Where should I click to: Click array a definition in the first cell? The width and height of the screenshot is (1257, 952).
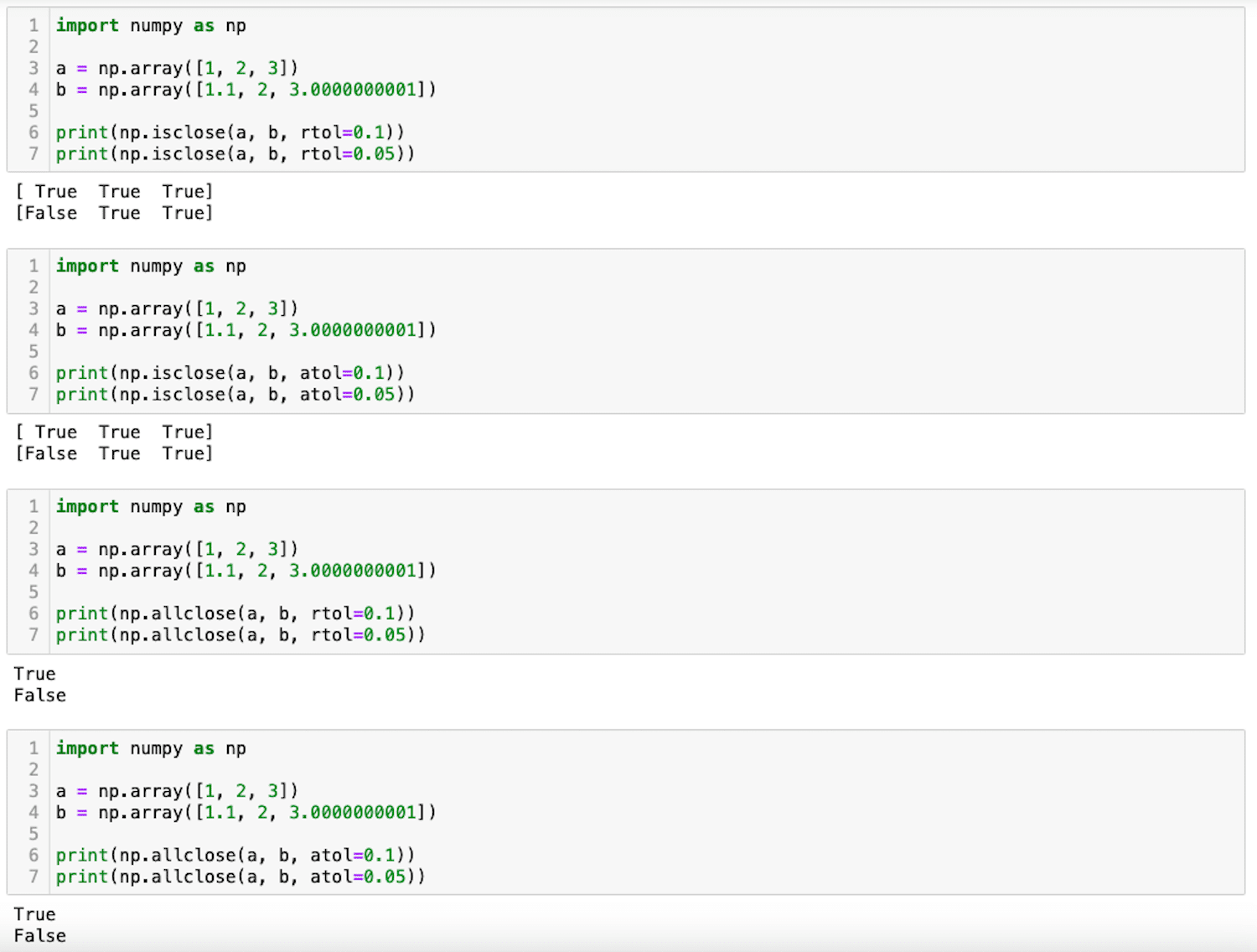[x=177, y=69]
